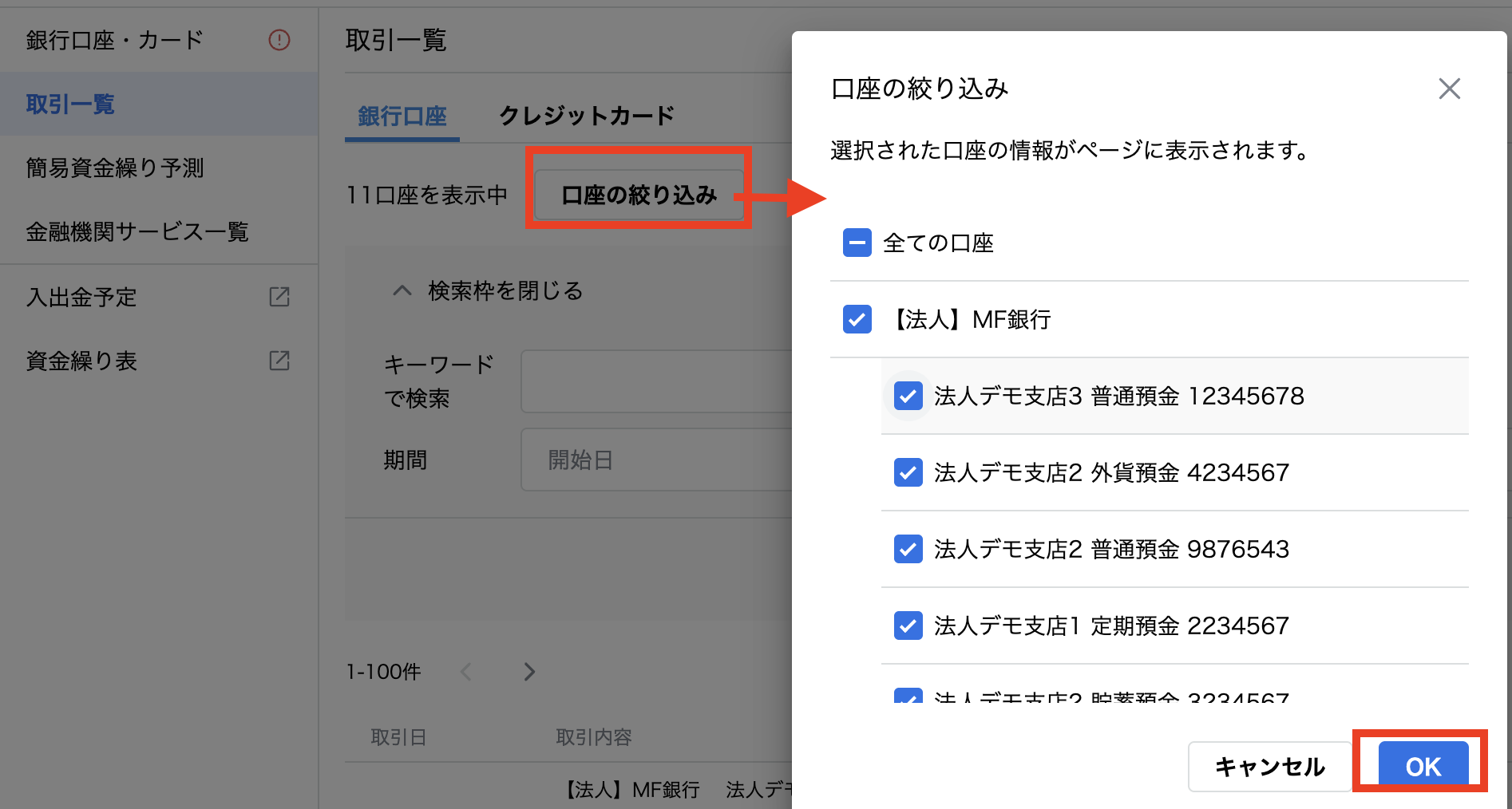Click the 取引日 column header
The image size is (1512, 809).
(x=398, y=737)
